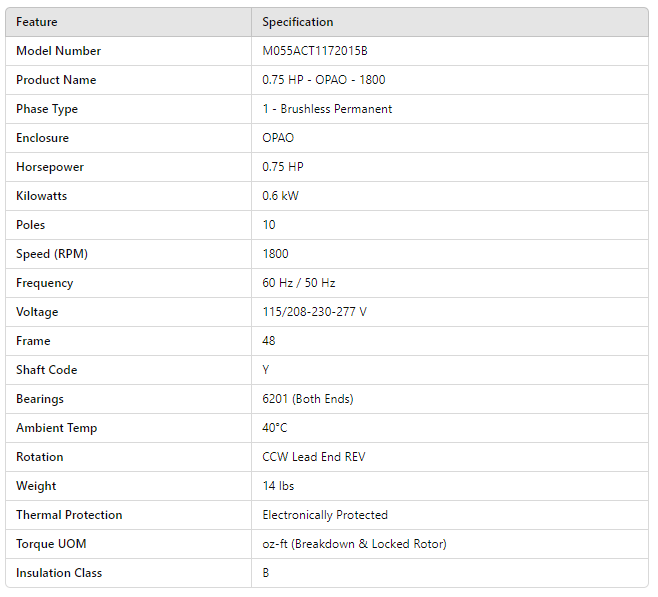Click the Voltage value 115/208-230-277 V
Image resolution: width=658 pixels, height=597 pixels.
(314, 312)
